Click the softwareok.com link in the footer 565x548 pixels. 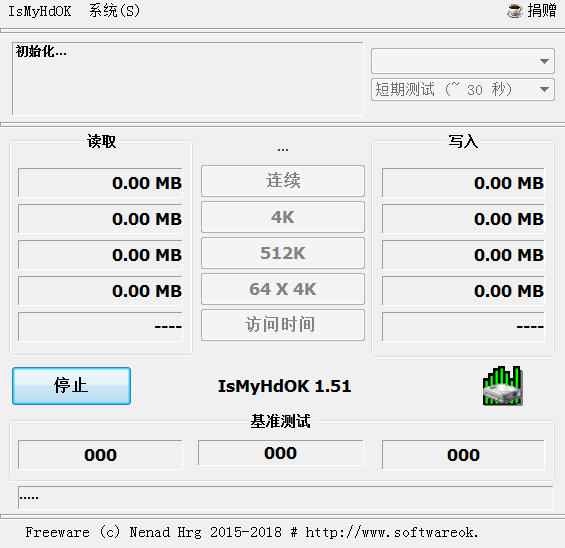[392, 532]
